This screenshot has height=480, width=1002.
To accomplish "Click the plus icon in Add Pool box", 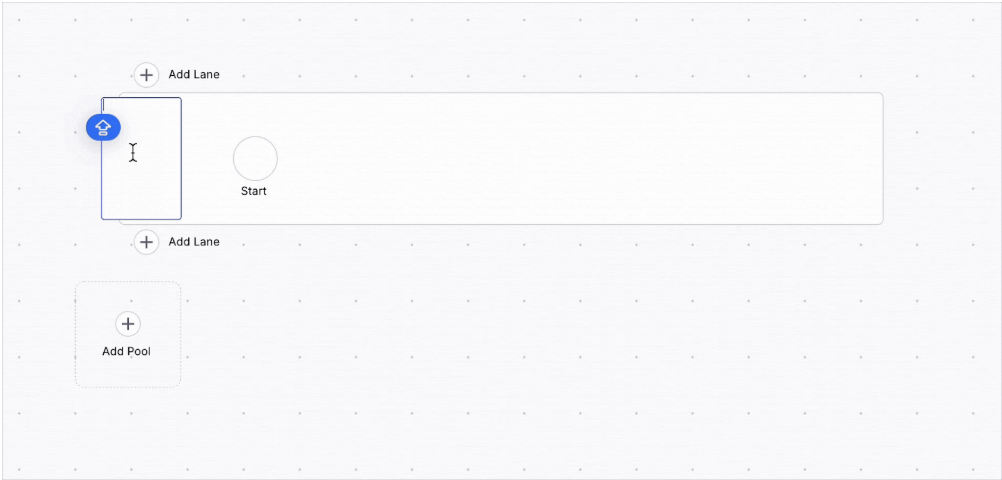I will (128, 324).
